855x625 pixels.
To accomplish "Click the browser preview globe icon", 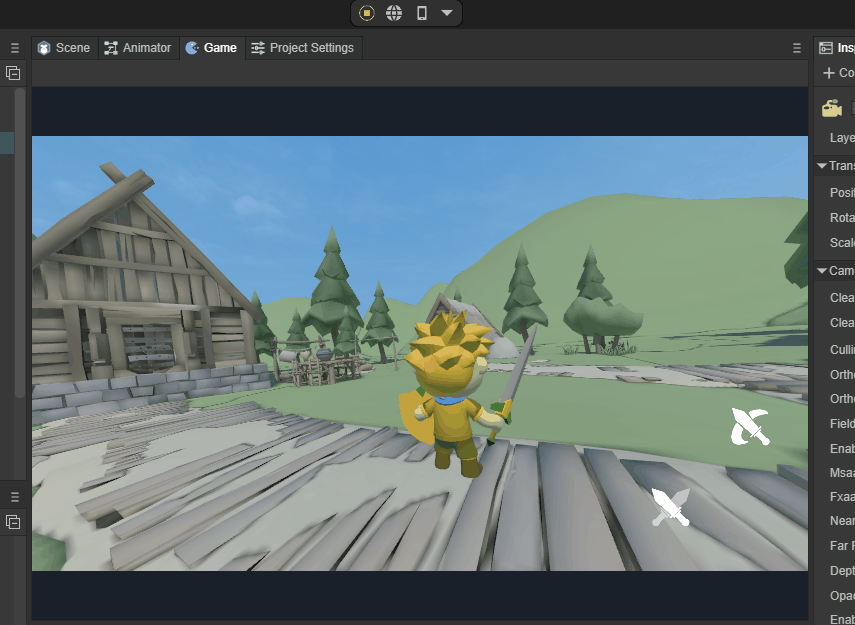I will (394, 13).
